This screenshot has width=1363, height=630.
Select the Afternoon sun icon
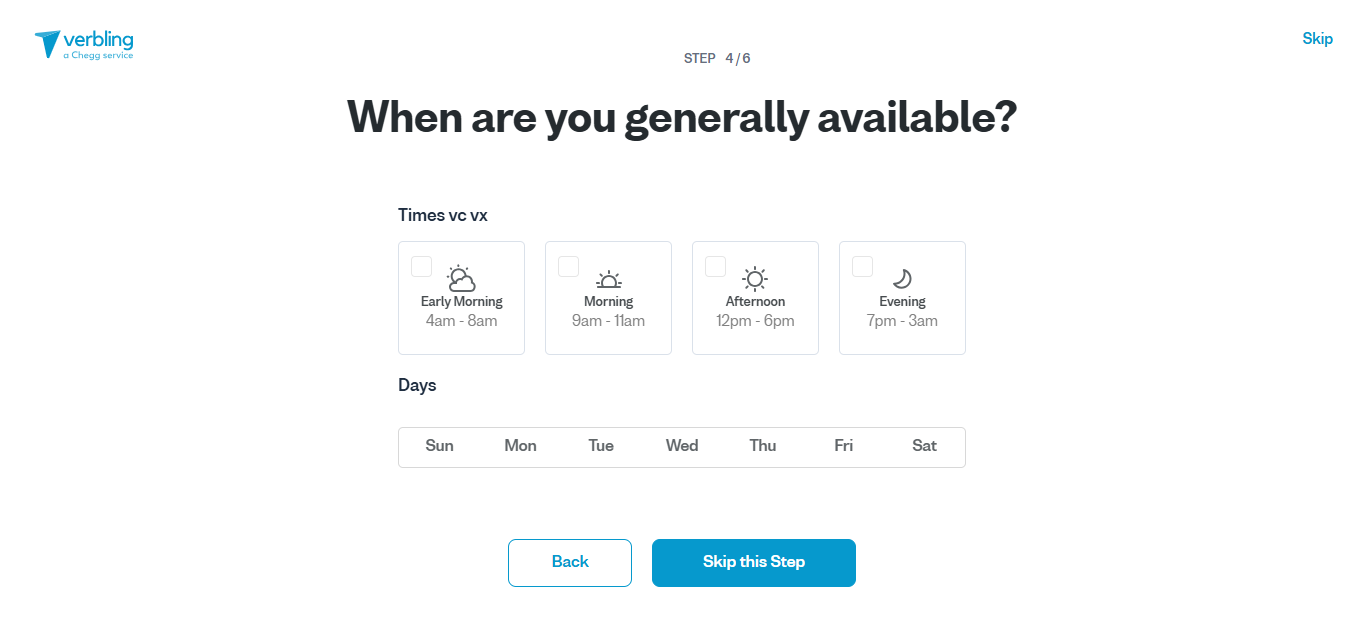[755, 277]
